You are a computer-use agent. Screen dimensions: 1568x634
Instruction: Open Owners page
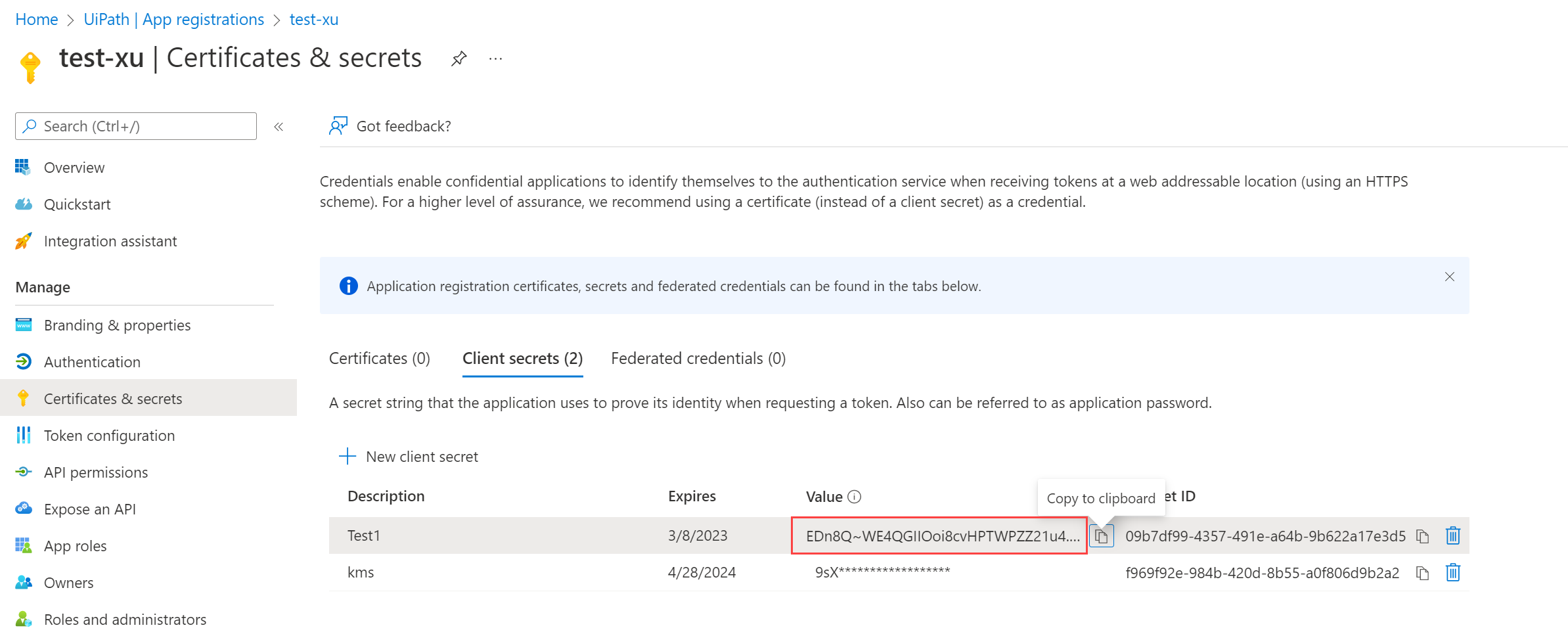tap(68, 583)
